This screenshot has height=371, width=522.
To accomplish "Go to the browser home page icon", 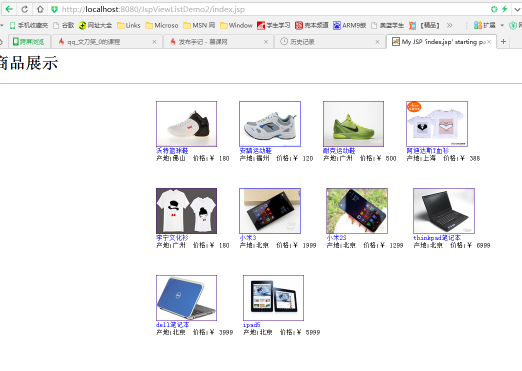I will point(40,9).
